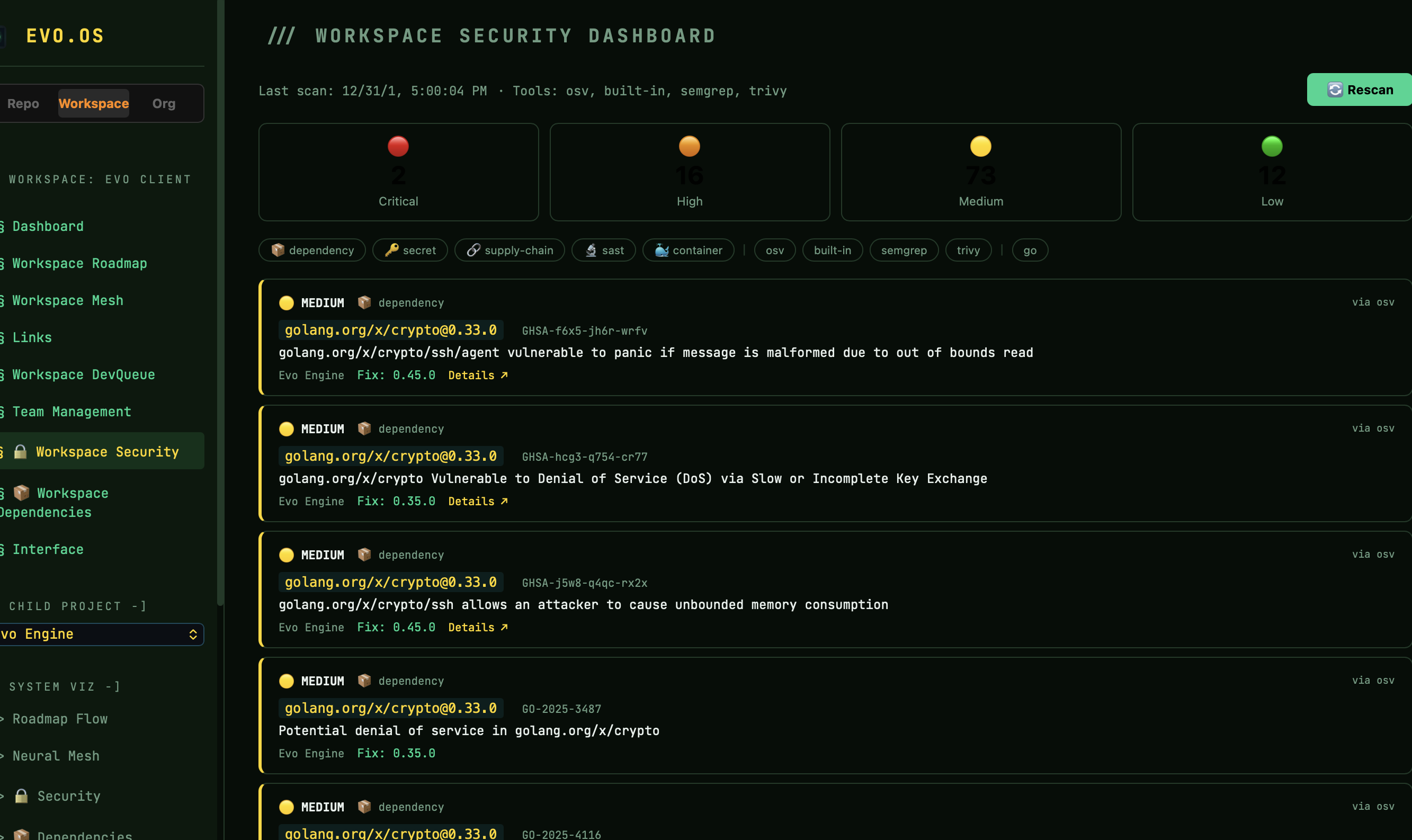
Task: Click the advisory ID GO-2025-3487
Action: click(x=561, y=709)
